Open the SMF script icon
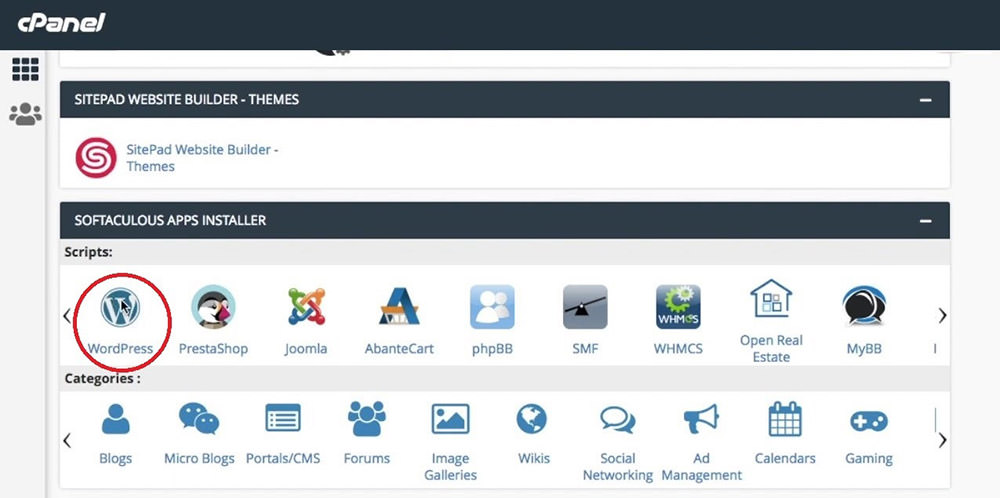The width and height of the screenshot is (1000, 498). click(585, 307)
